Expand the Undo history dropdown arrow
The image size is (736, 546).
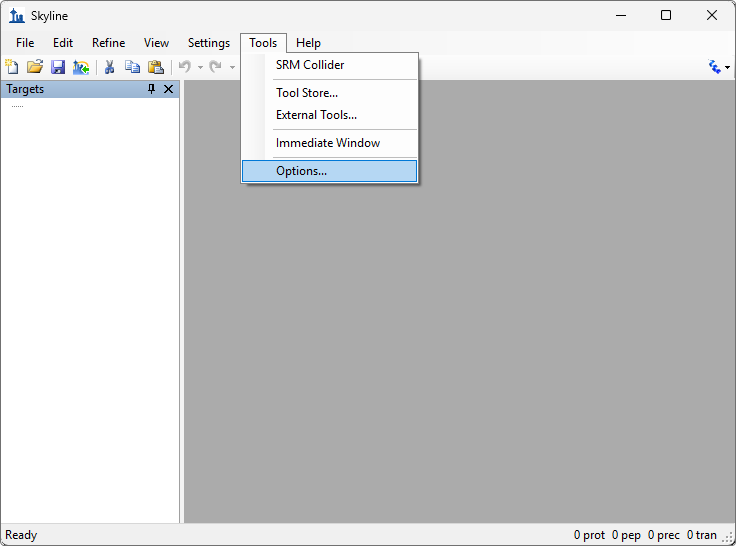200,68
